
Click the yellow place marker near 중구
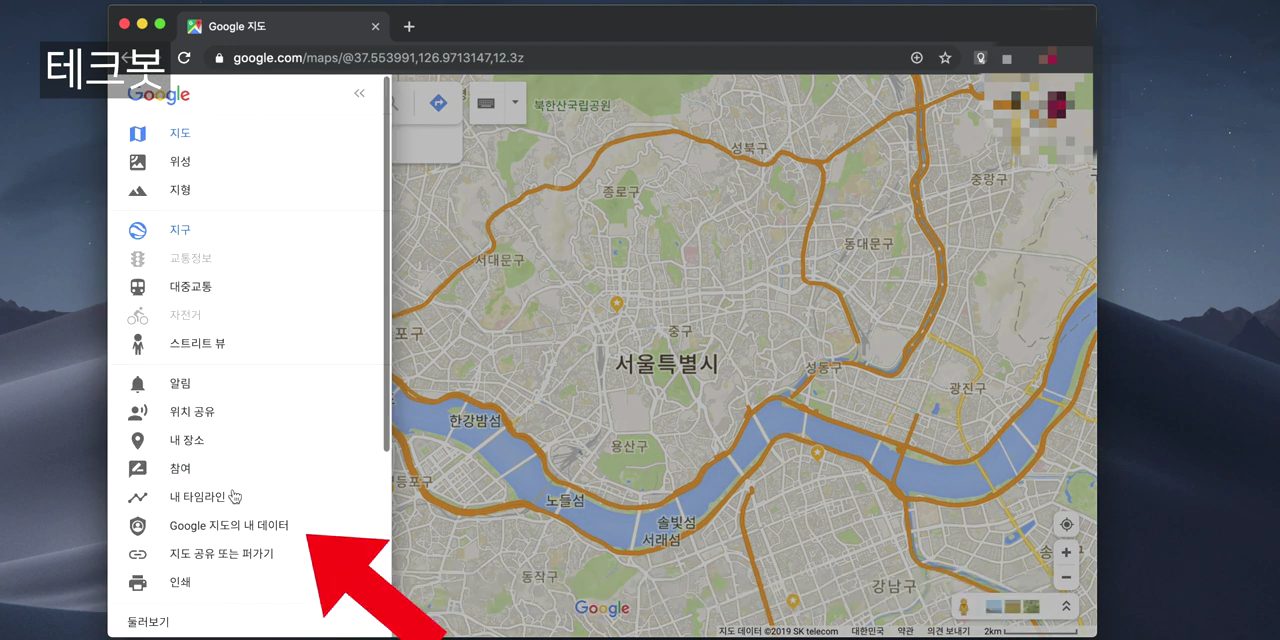tap(617, 303)
